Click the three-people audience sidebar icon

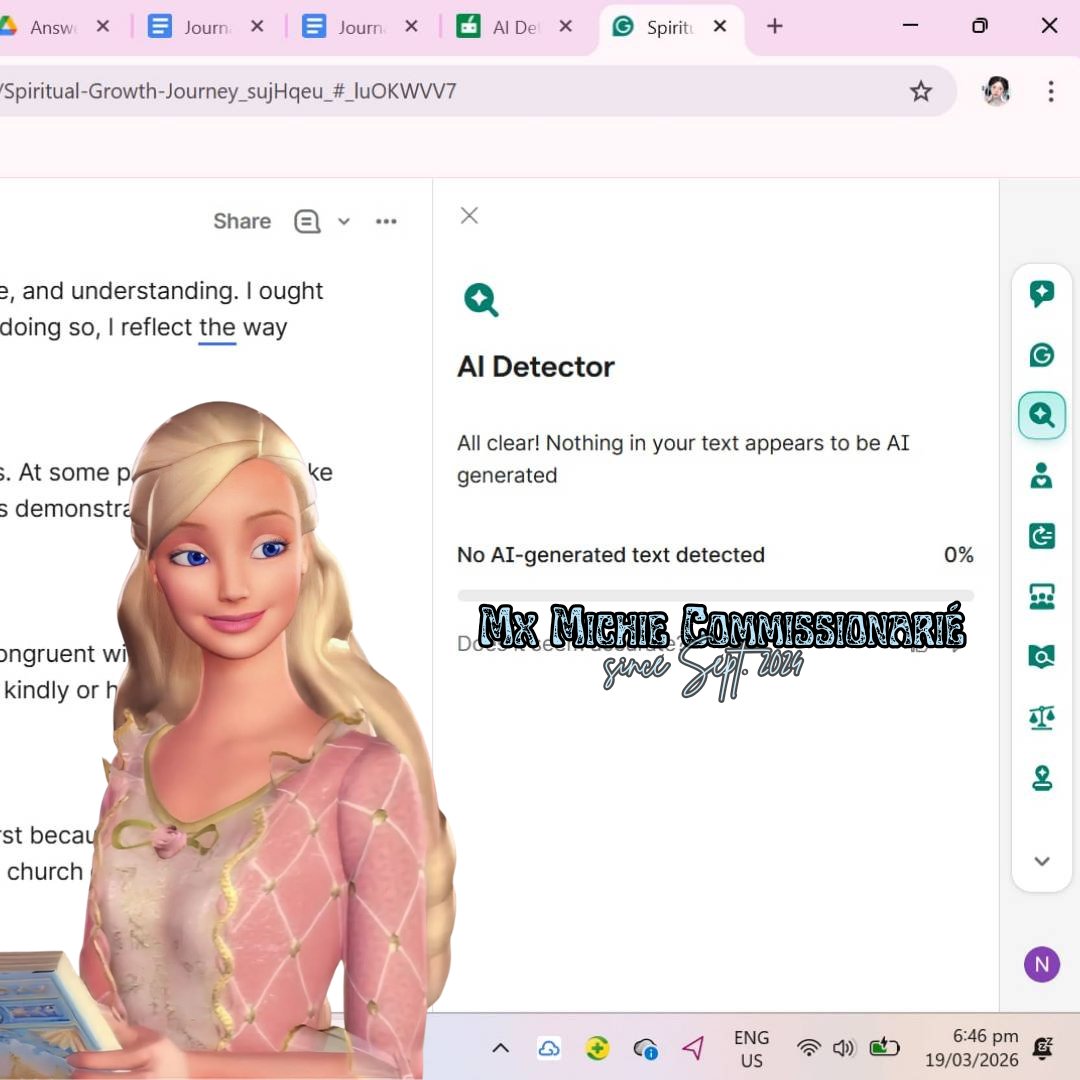tap(1041, 597)
